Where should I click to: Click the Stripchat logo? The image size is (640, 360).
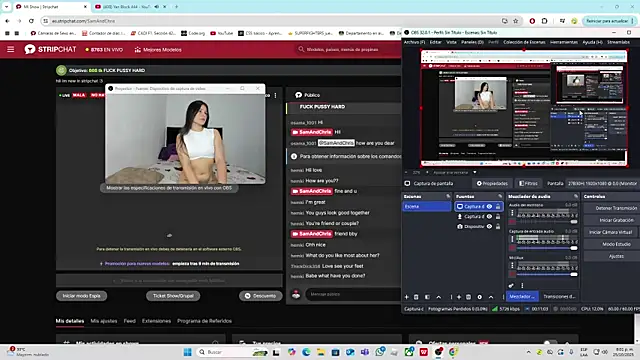(51, 49)
